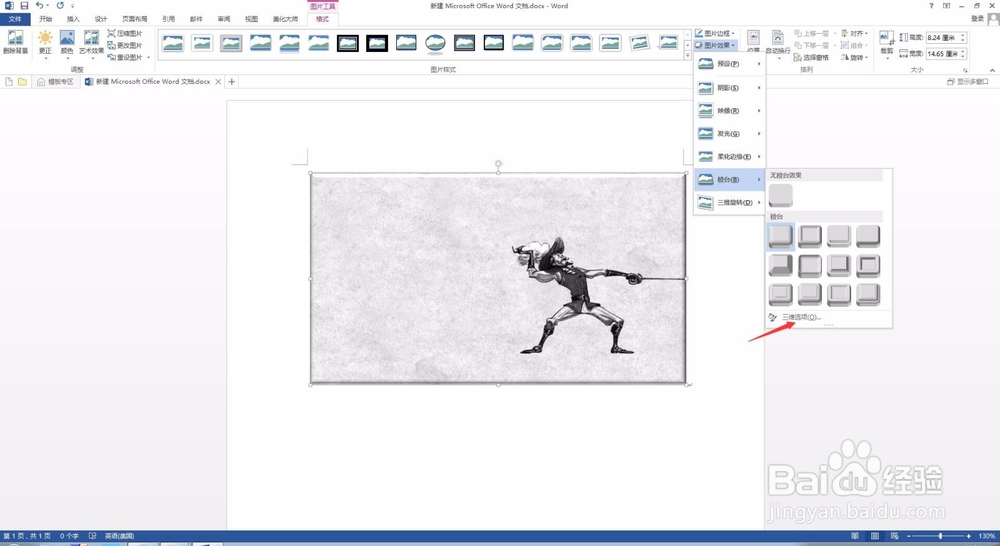Click the redo/repeat icon in quick access toolbar
This screenshot has width=1000, height=546.
(60, 6)
